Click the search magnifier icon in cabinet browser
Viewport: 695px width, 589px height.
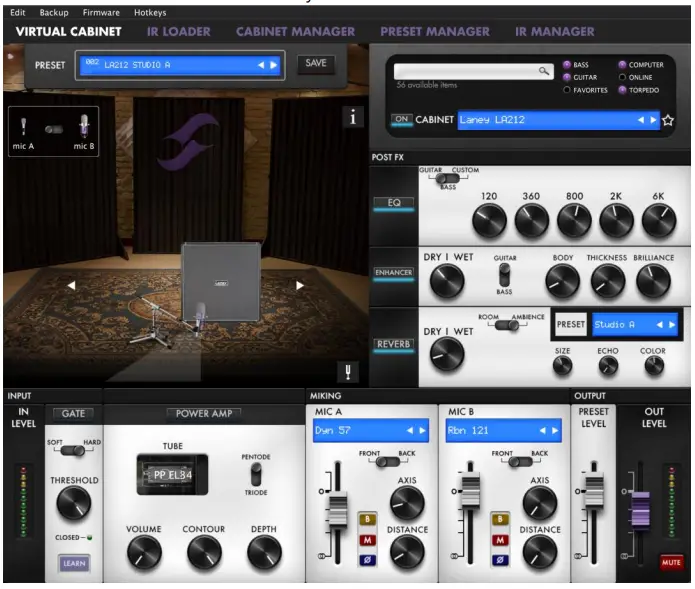[x=545, y=71]
